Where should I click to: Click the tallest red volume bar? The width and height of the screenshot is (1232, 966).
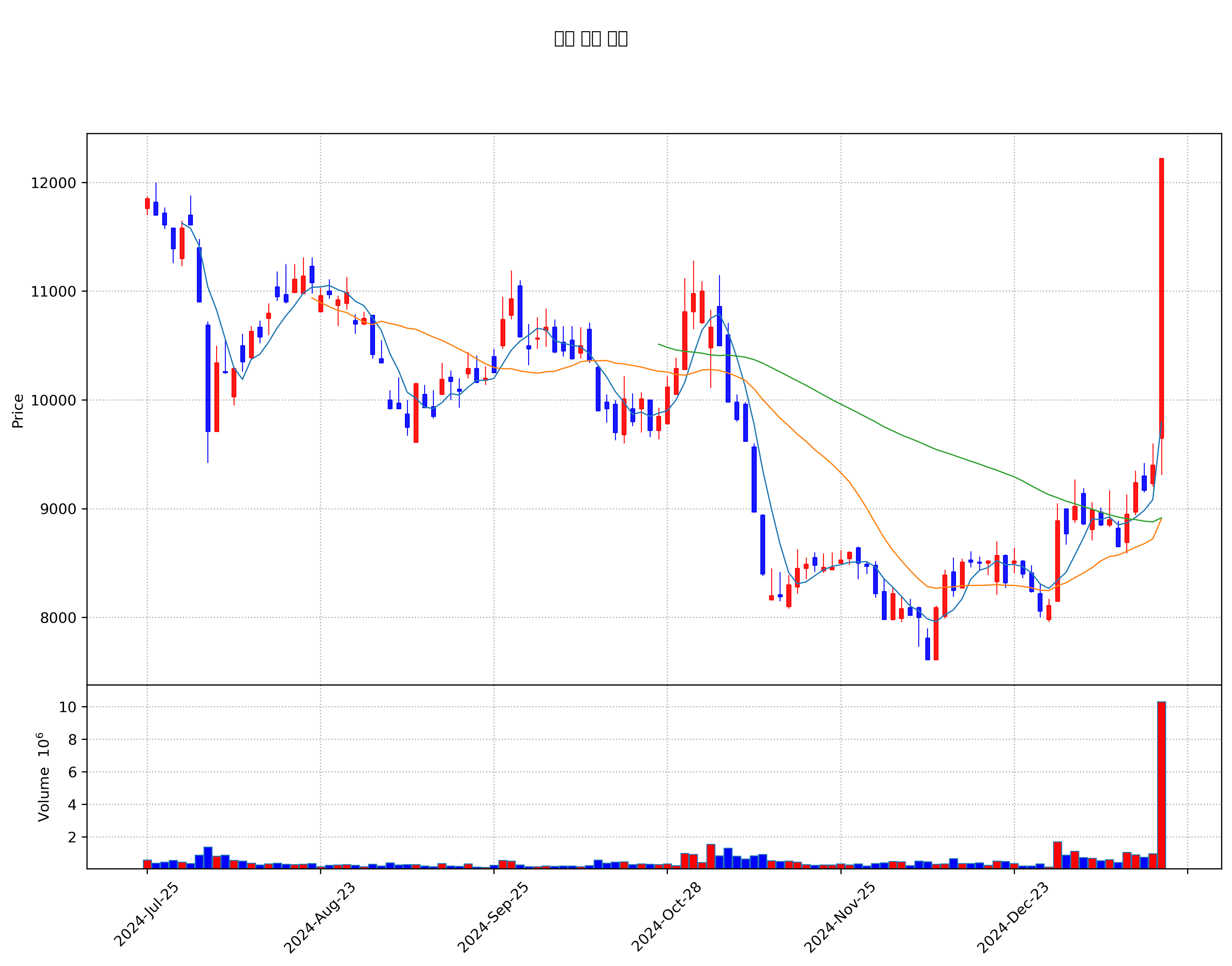[1161, 785]
